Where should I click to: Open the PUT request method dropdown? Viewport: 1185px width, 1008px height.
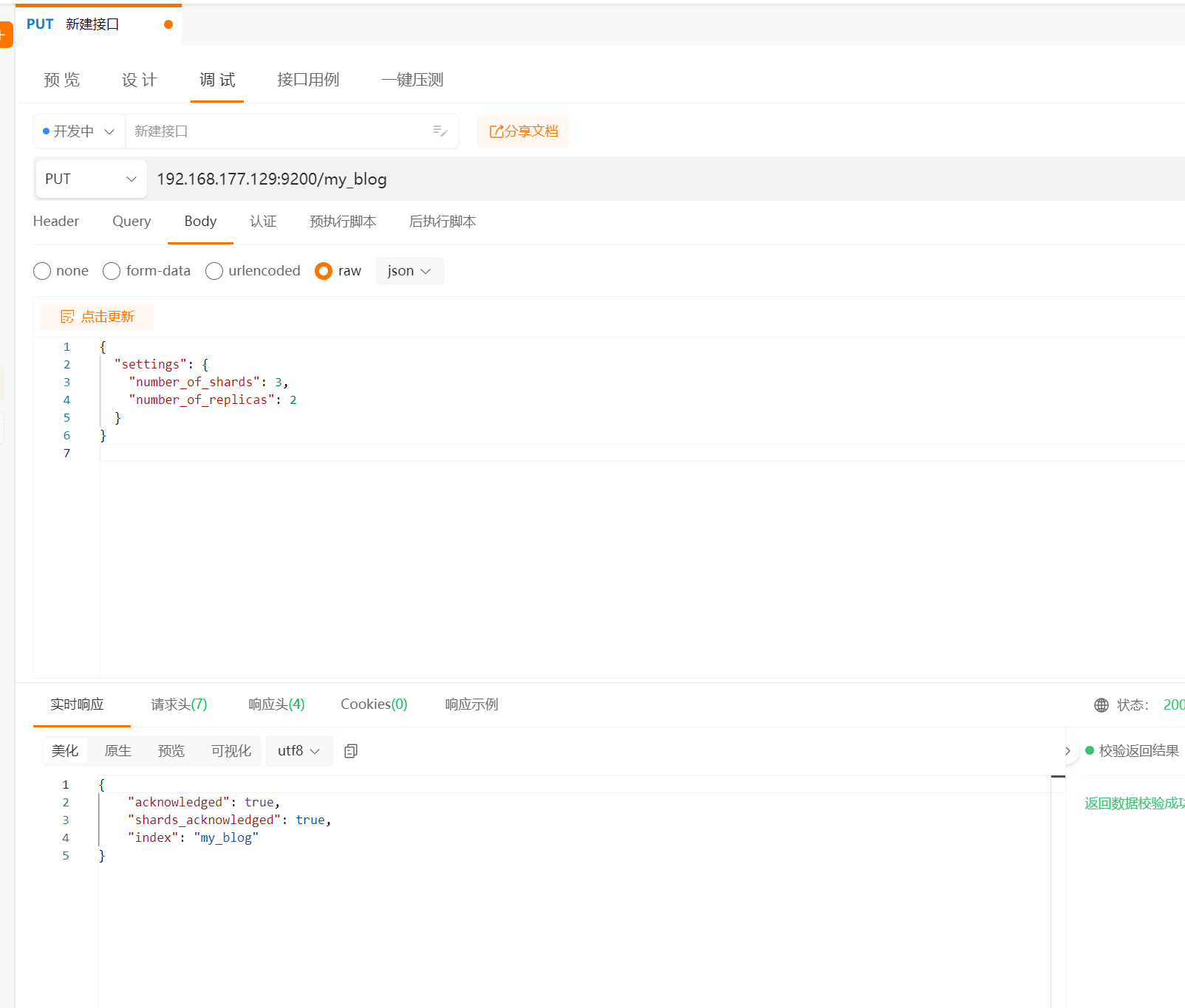pos(91,179)
